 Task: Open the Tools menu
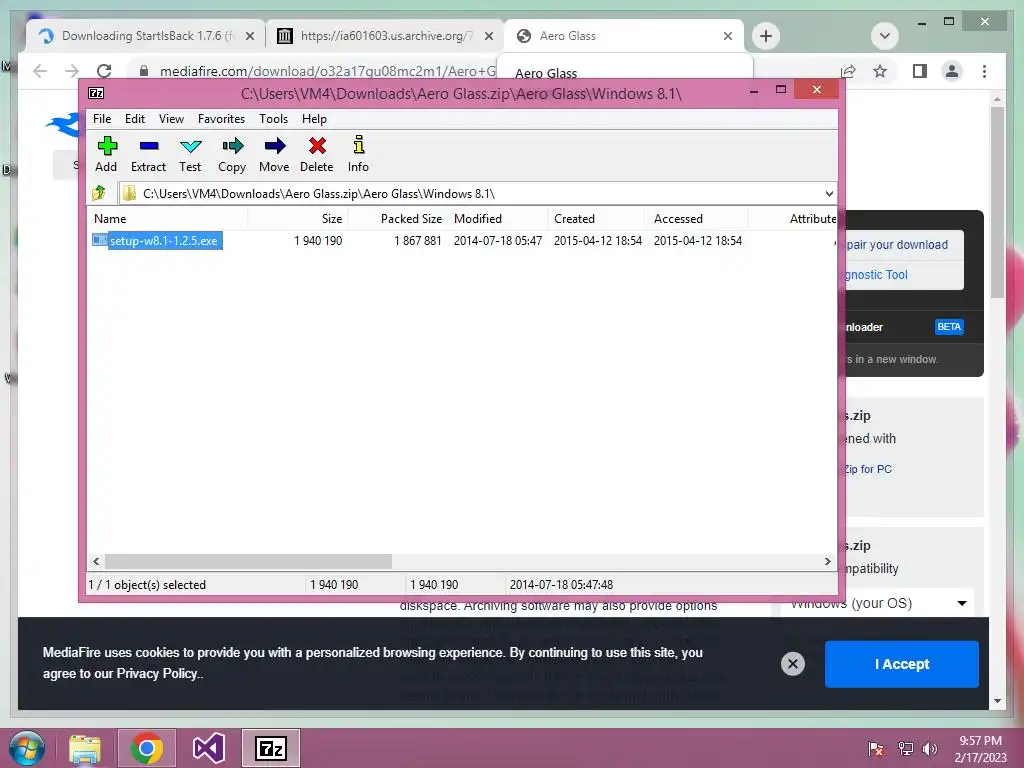click(273, 119)
